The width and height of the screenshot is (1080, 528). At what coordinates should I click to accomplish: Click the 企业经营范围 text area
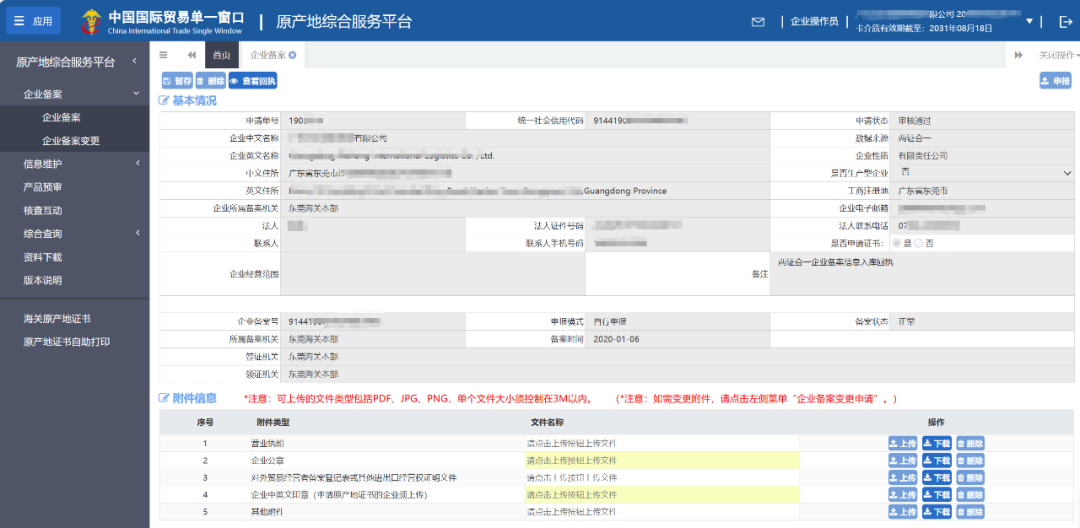[x=433, y=273]
